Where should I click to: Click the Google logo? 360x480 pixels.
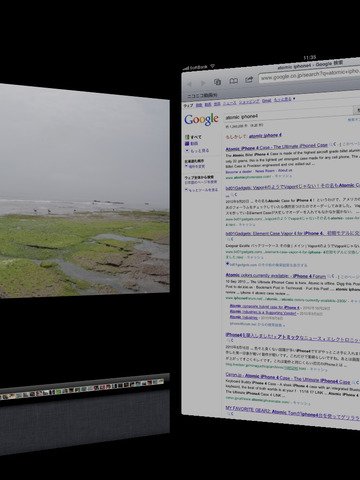click(x=201, y=119)
